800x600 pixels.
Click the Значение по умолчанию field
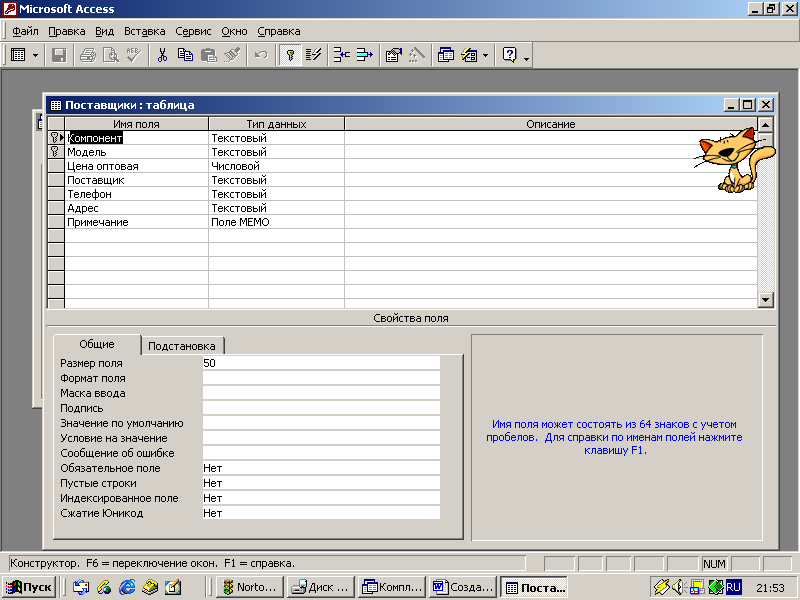321,423
